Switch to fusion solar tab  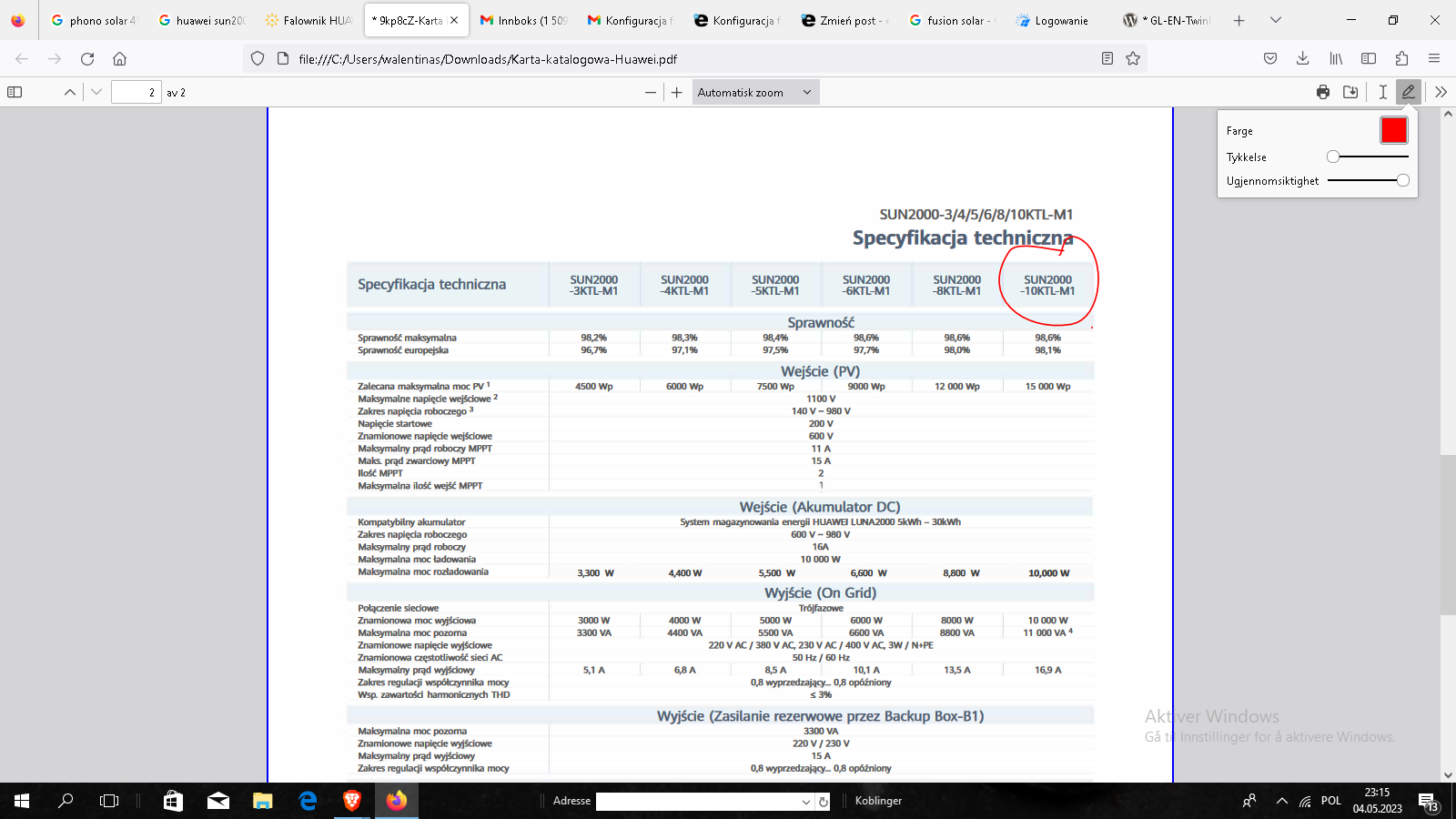[x=953, y=20]
